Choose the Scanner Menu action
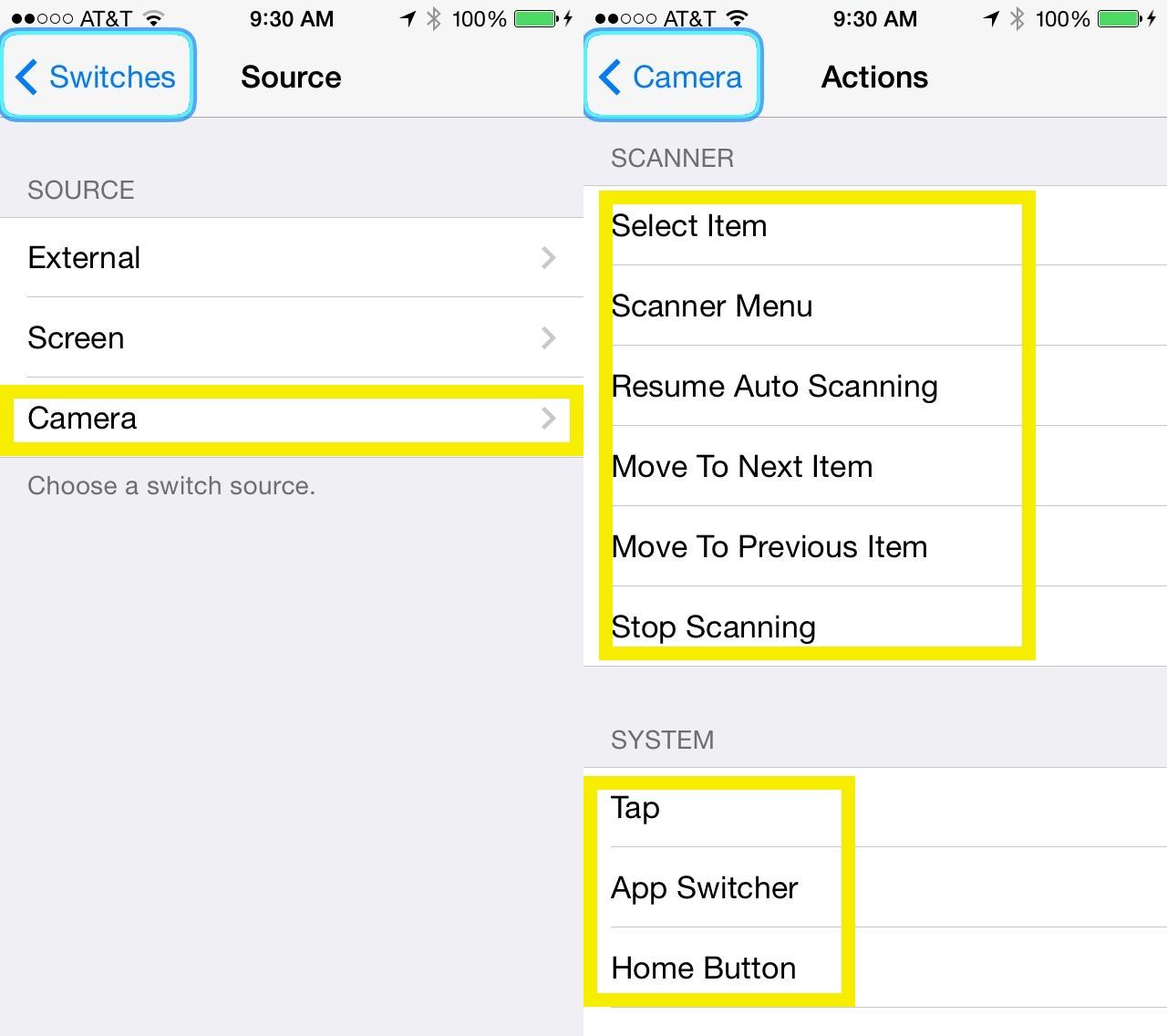This screenshot has height=1036, width=1167. (712, 306)
